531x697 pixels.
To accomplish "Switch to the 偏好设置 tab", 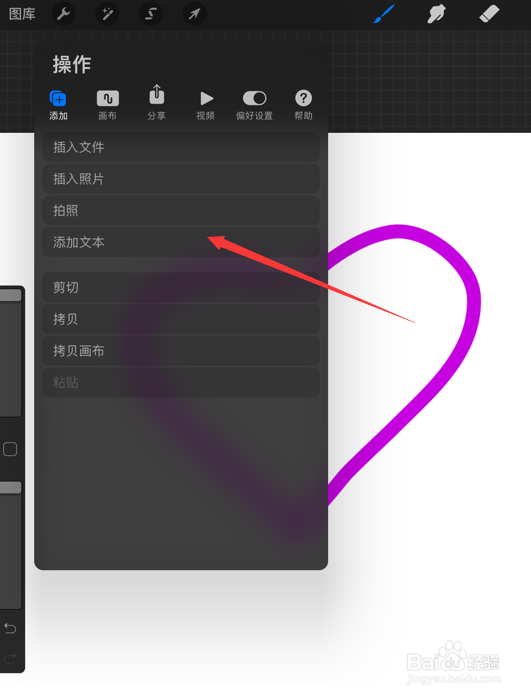I will [254, 105].
